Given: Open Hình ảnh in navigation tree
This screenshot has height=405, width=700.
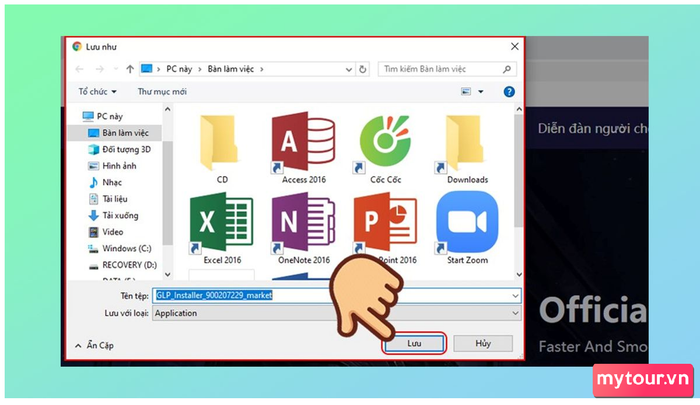Looking at the screenshot, I should (112, 166).
